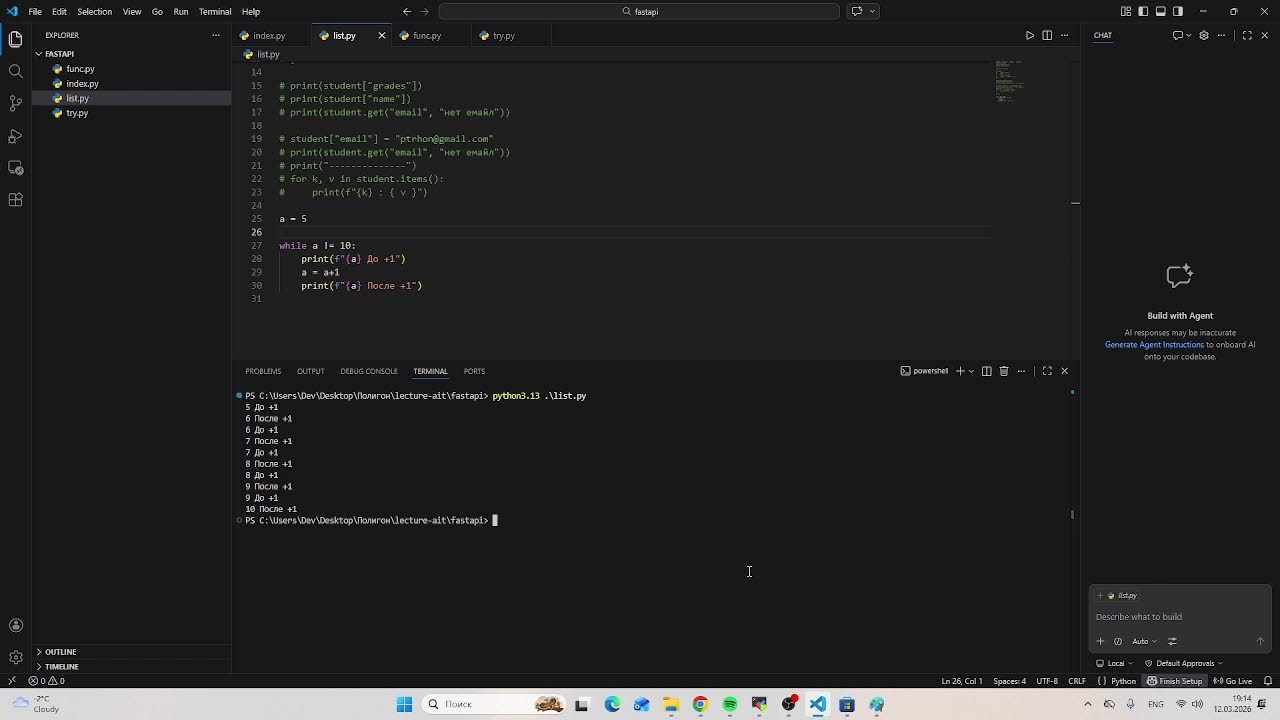The width and height of the screenshot is (1280, 720).
Task: Open the Copilot chat title bar button
Action: 857,11
